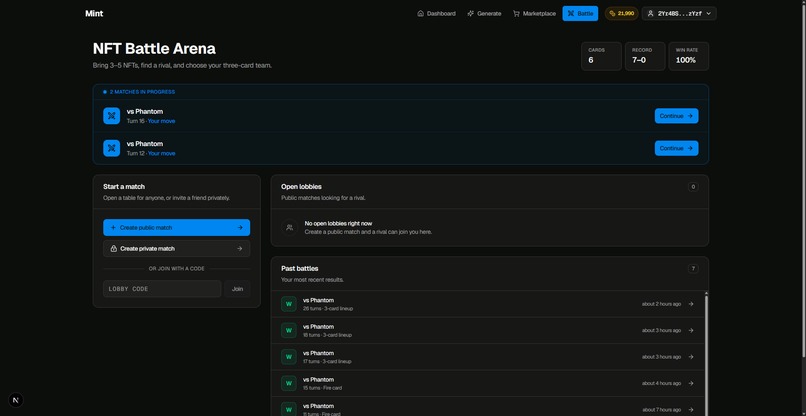Click the plus icon on public match

click(x=114, y=227)
